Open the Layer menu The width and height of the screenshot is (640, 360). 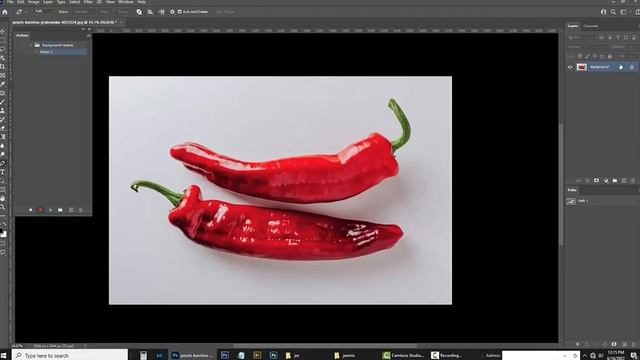[48, 2]
